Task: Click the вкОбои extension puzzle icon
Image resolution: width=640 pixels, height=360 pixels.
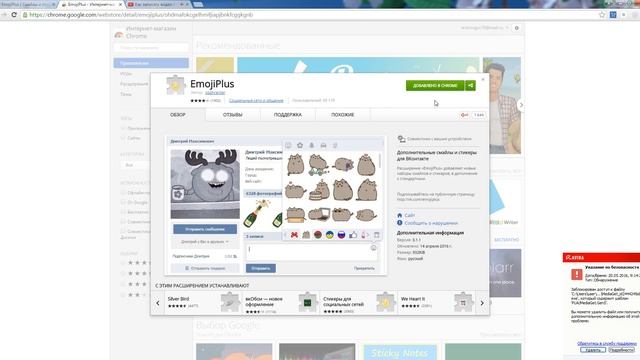Action: (308, 302)
